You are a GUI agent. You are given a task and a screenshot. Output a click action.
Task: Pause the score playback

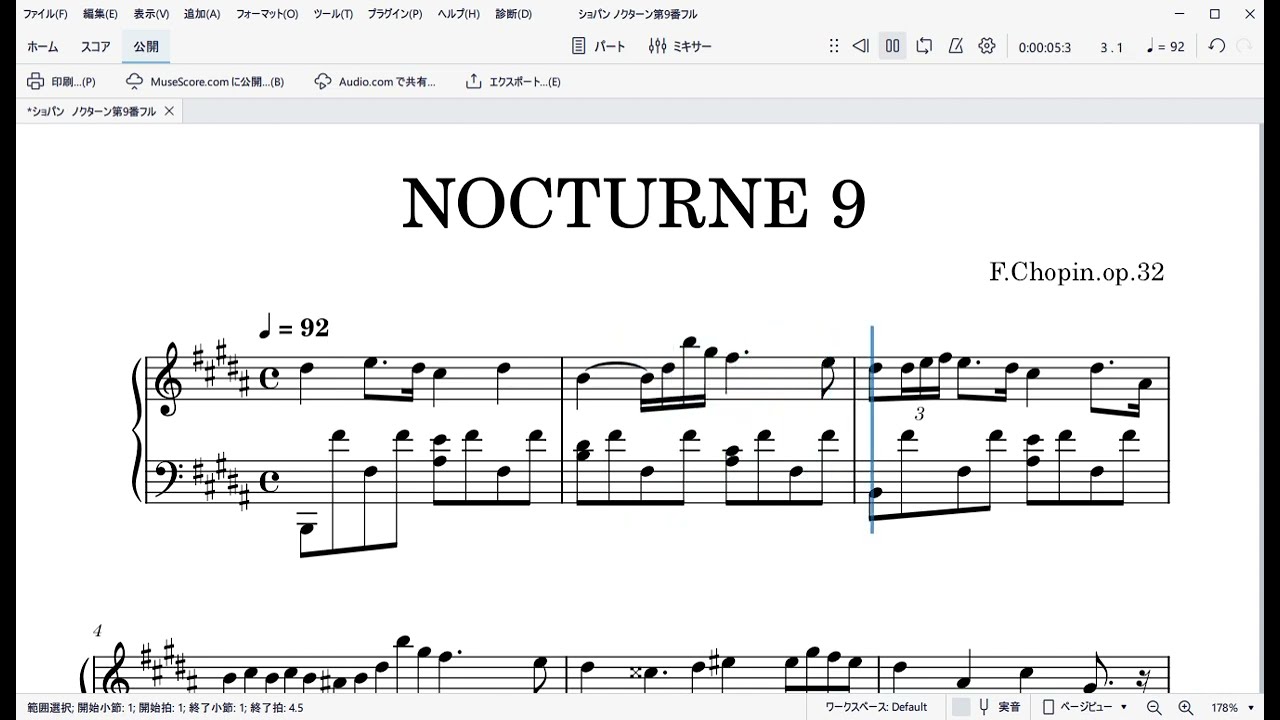(x=893, y=46)
